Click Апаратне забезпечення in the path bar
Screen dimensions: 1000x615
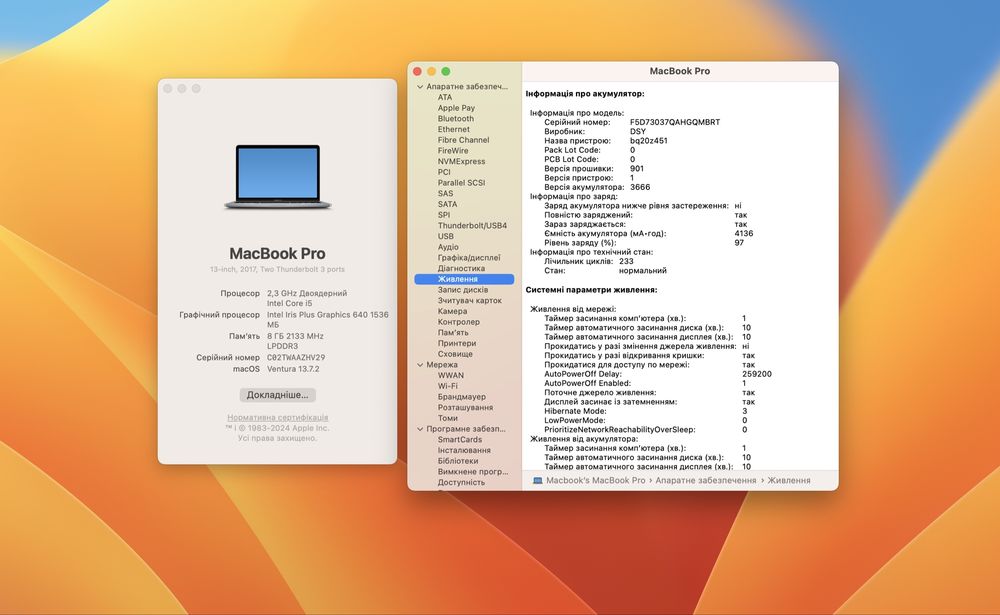[705, 480]
